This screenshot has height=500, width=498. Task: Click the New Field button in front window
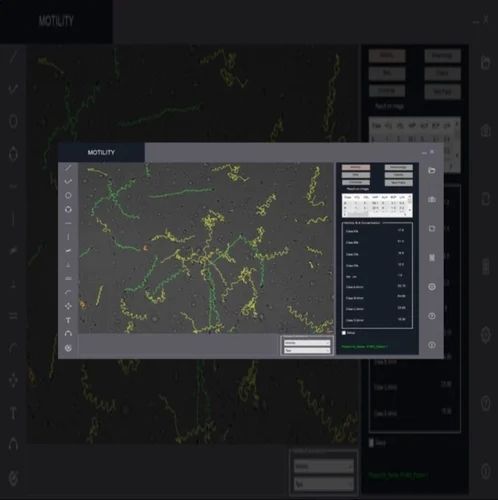click(x=398, y=183)
